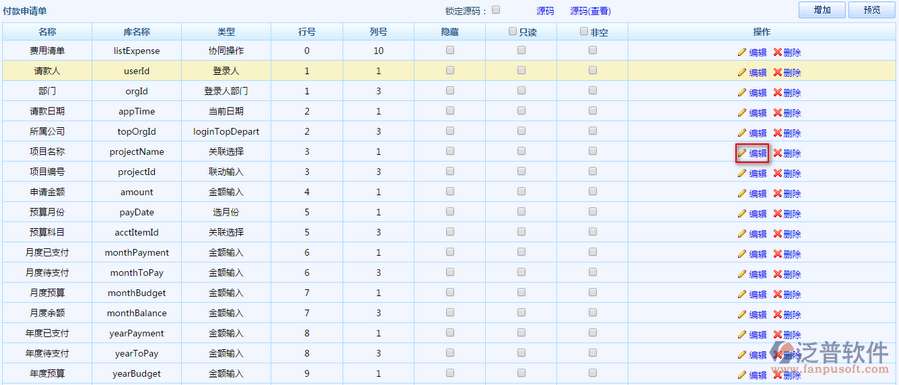899x385 pixels.
Task: Edit the monthPayment row via pencil icon
Action: click(742, 253)
